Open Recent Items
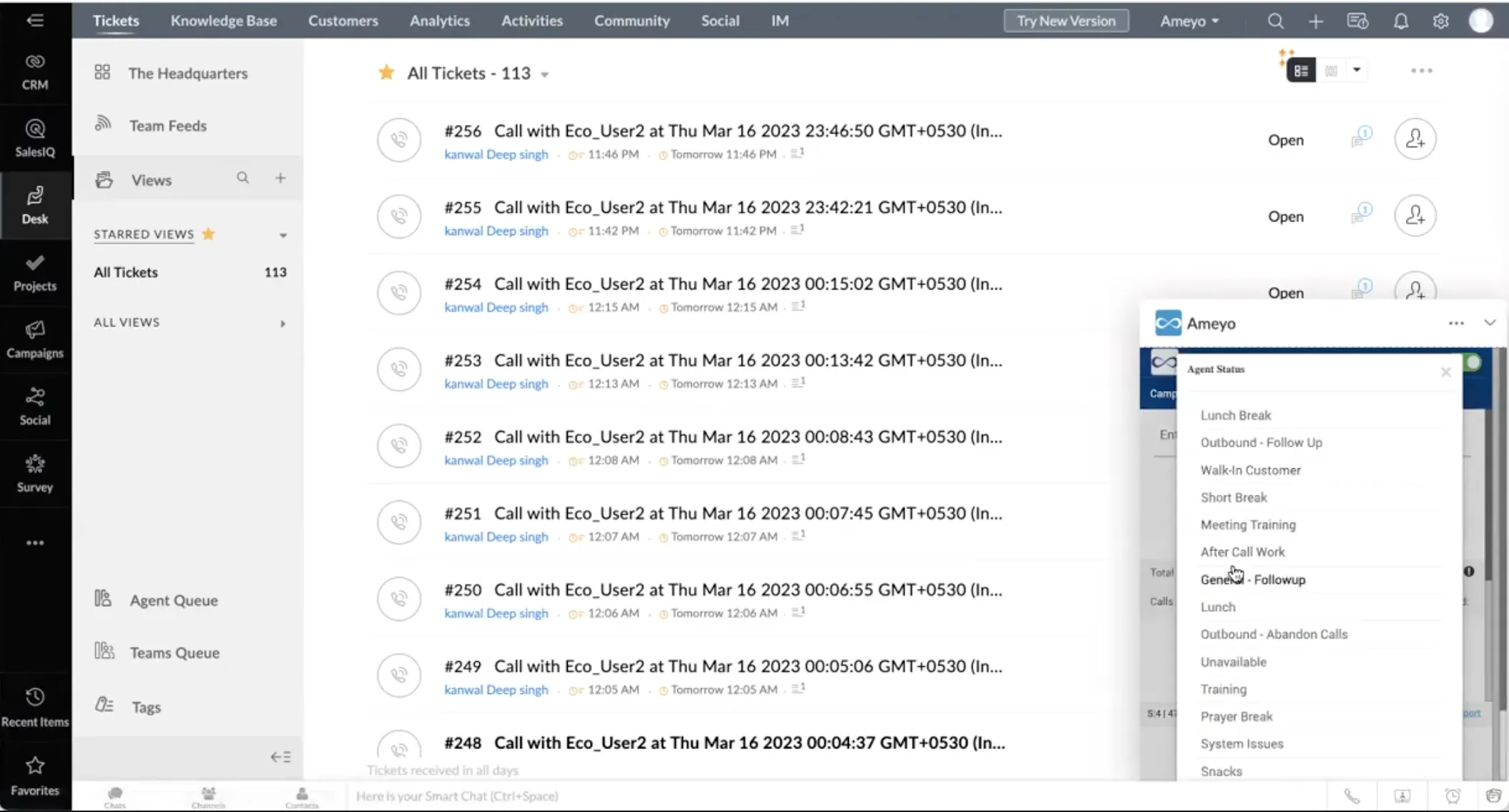Image resolution: width=1509 pixels, height=812 pixels. [x=35, y=708]
